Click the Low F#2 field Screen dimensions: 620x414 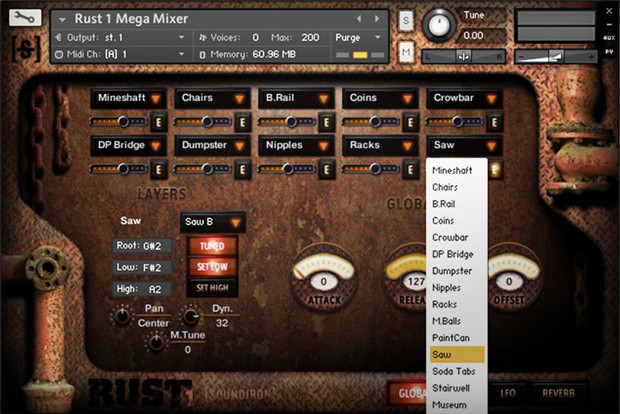[142, 268]
